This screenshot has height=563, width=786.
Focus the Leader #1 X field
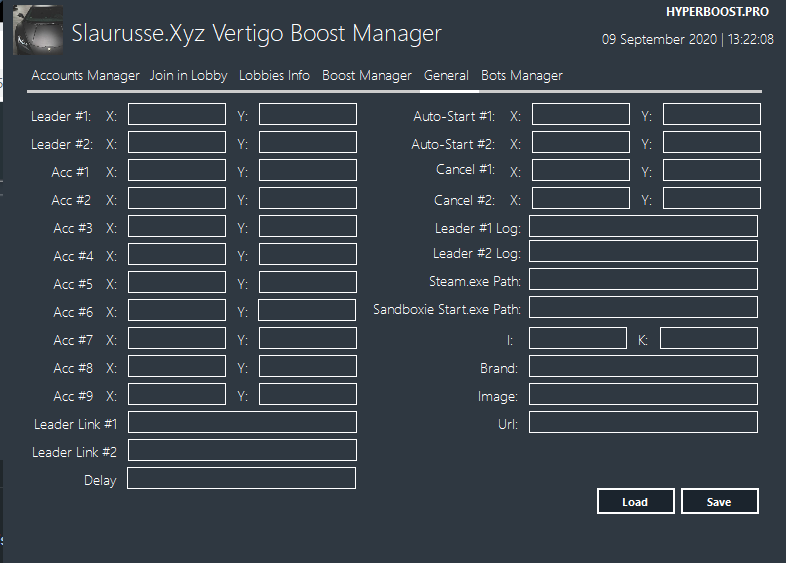tap(177, 115)
